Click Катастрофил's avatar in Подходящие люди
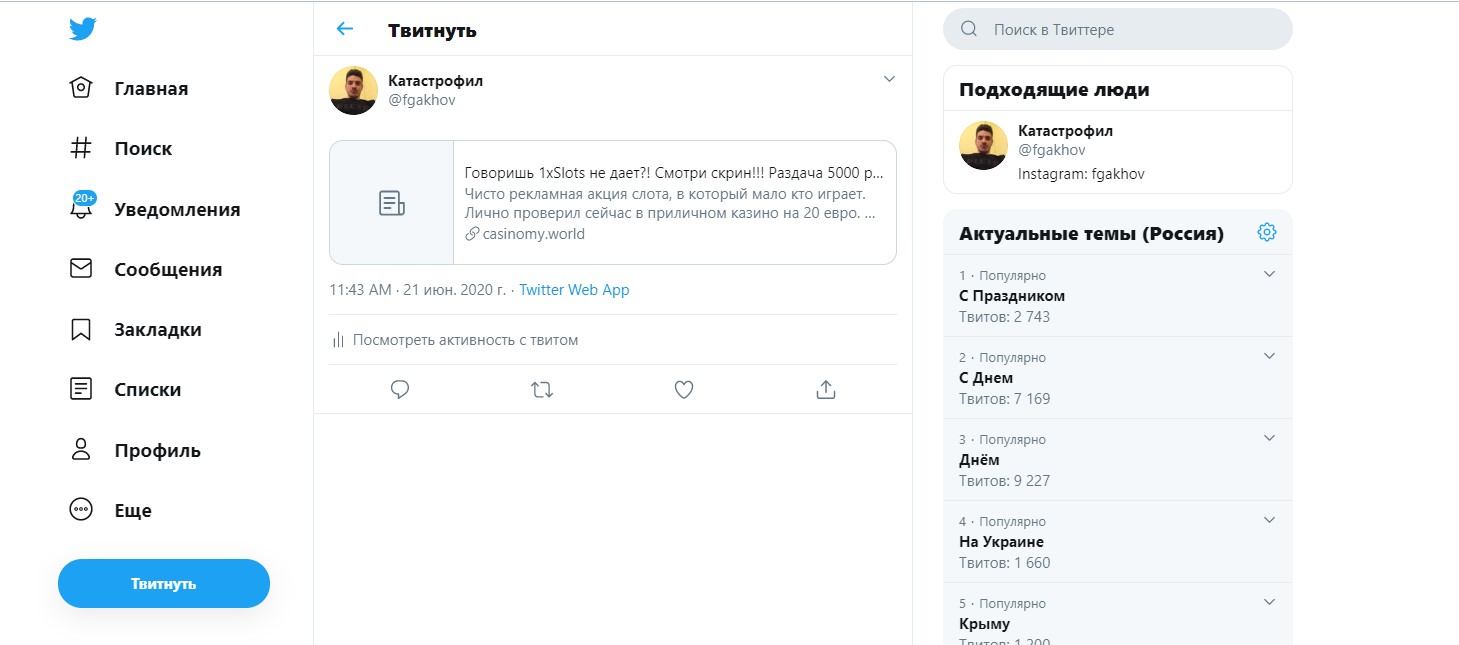This screenshot has height=645, width=1459. (983, 146)
